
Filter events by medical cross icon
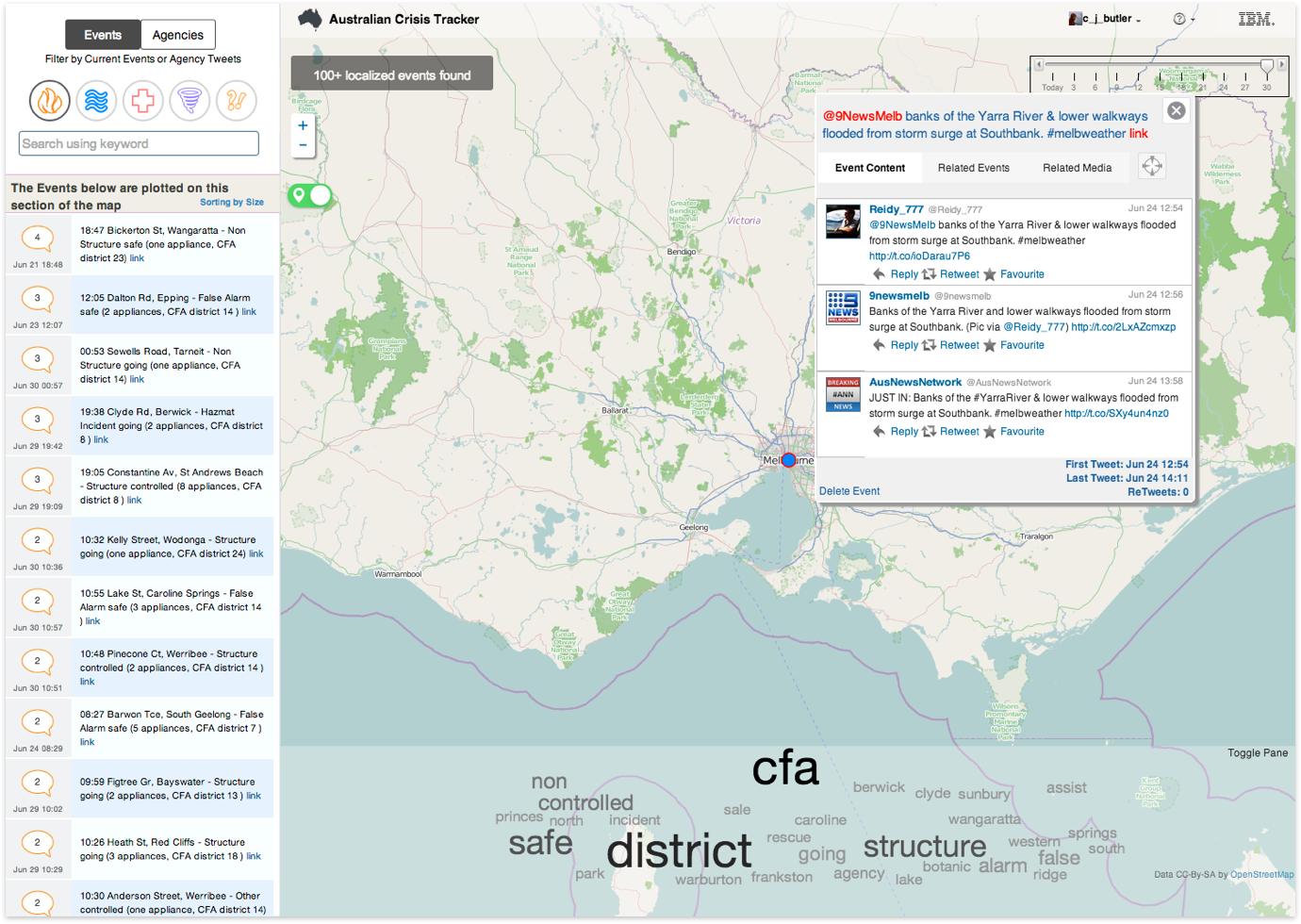pos(142,100)
